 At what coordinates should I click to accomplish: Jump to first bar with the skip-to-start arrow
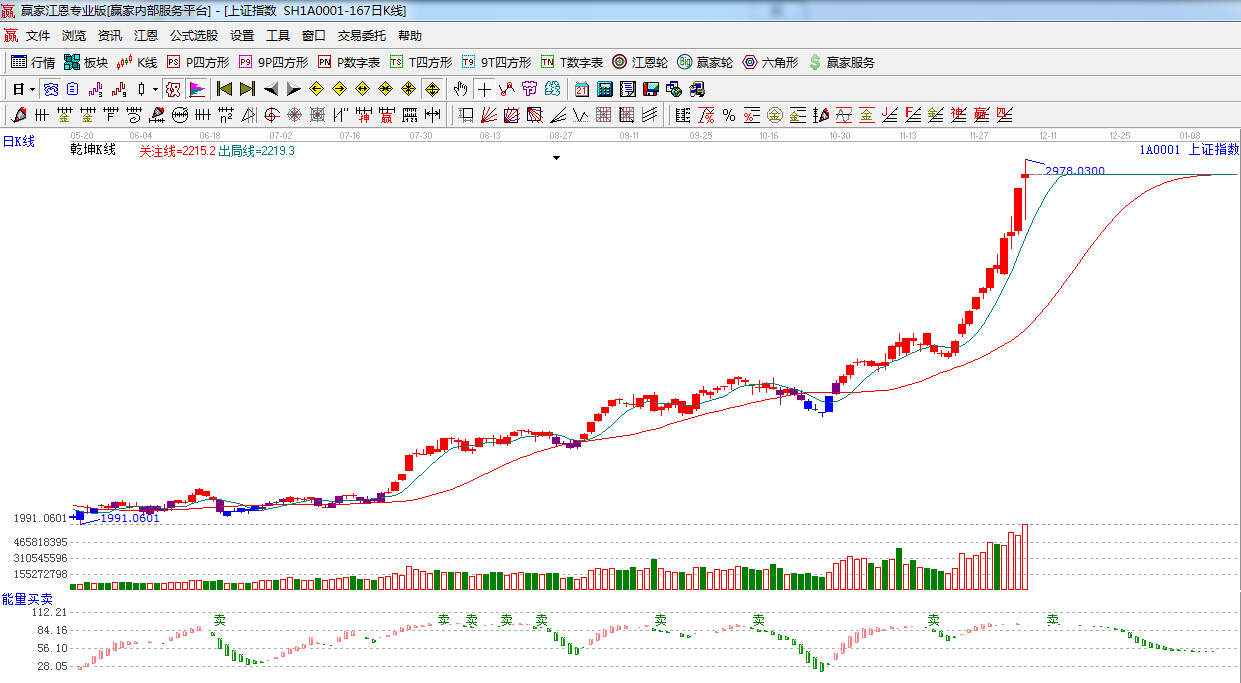224,89
